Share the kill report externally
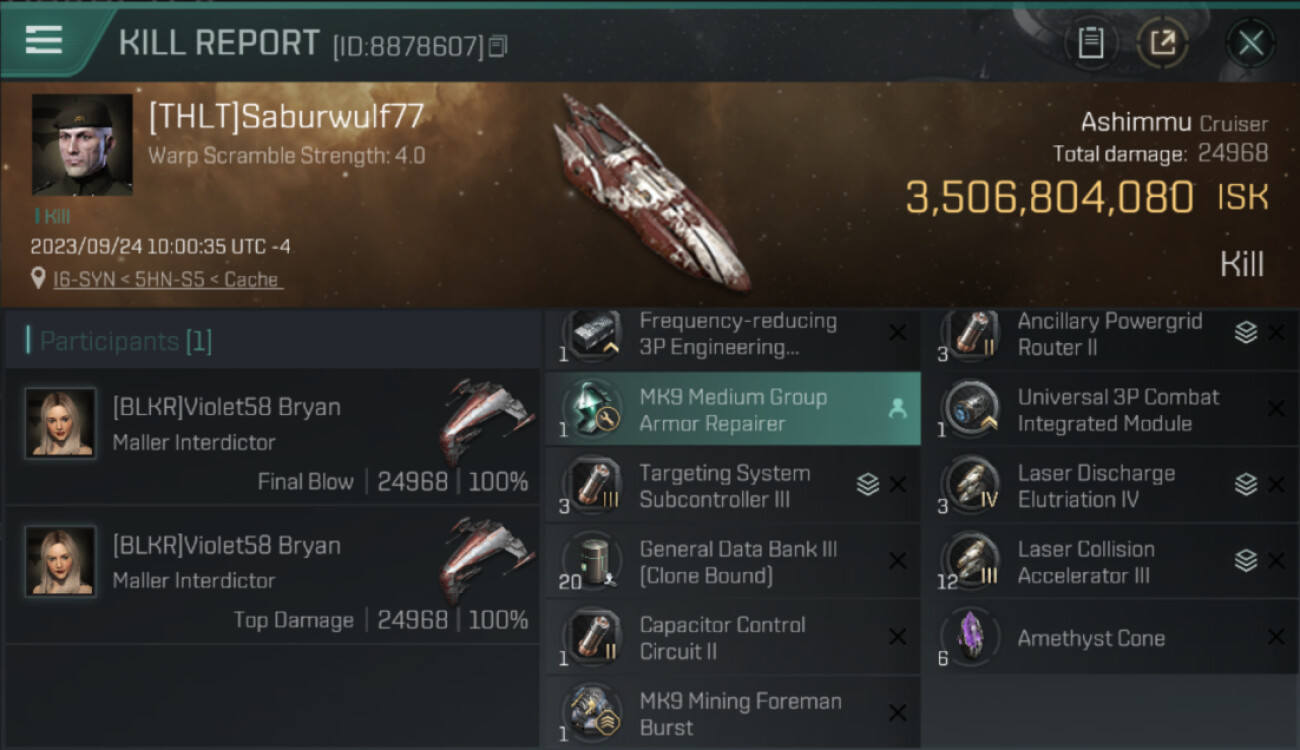 tap(1162, 43)
